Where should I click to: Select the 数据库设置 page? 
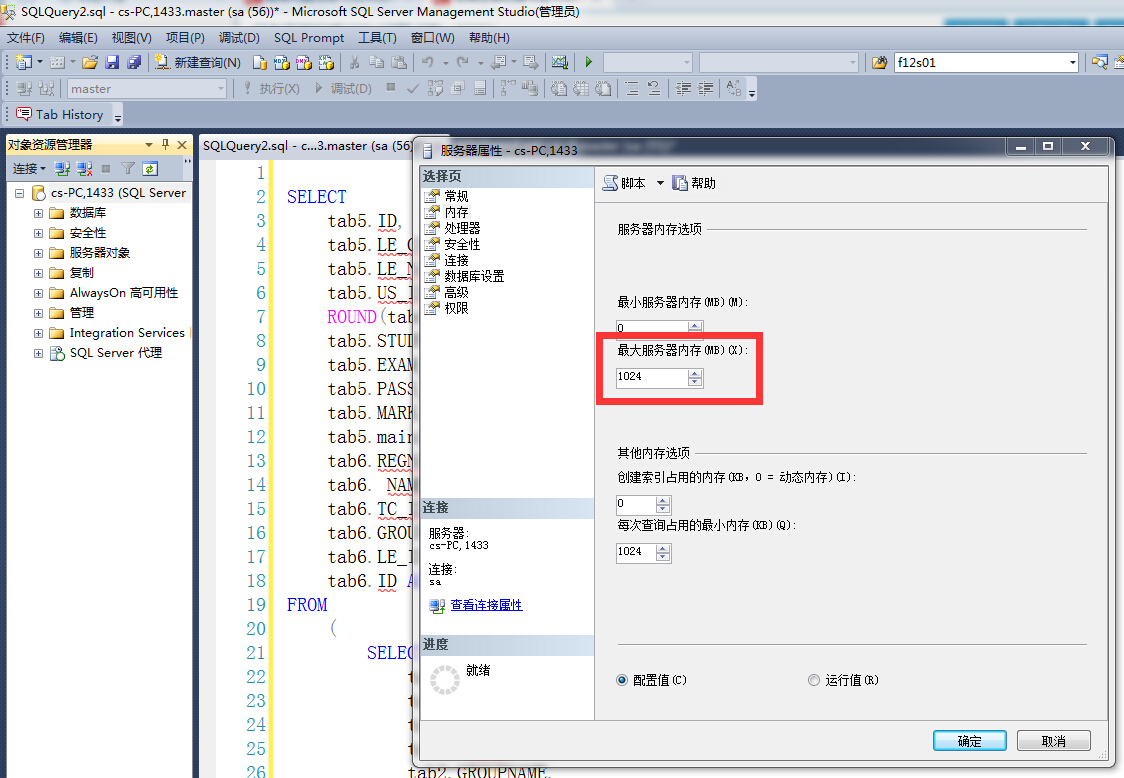474,276
